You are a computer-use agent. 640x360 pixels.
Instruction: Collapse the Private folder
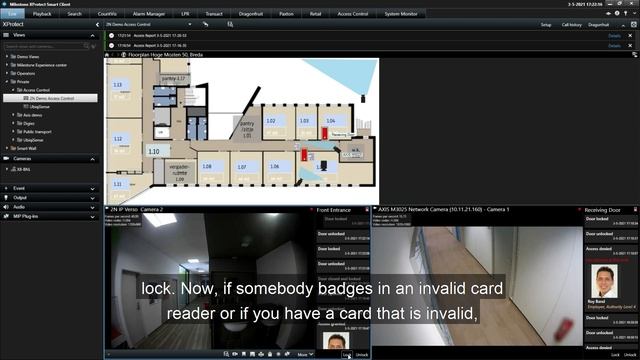(7, 82)
